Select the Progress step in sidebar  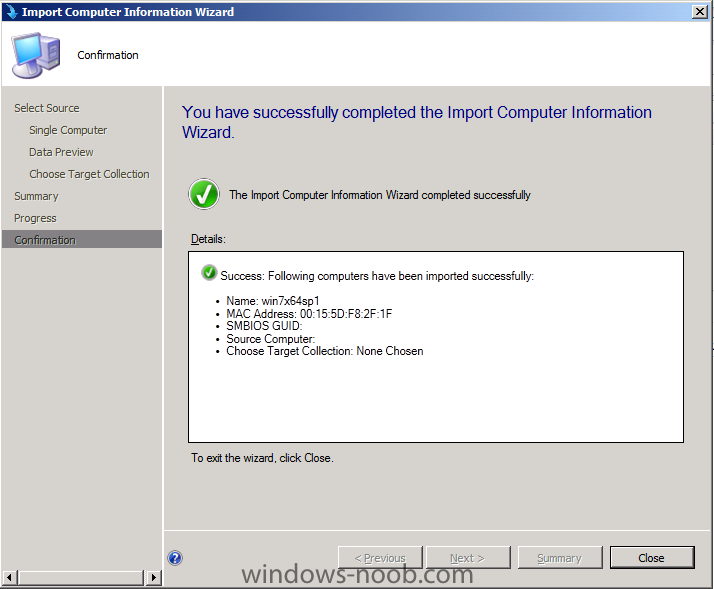tap(35, 218)
